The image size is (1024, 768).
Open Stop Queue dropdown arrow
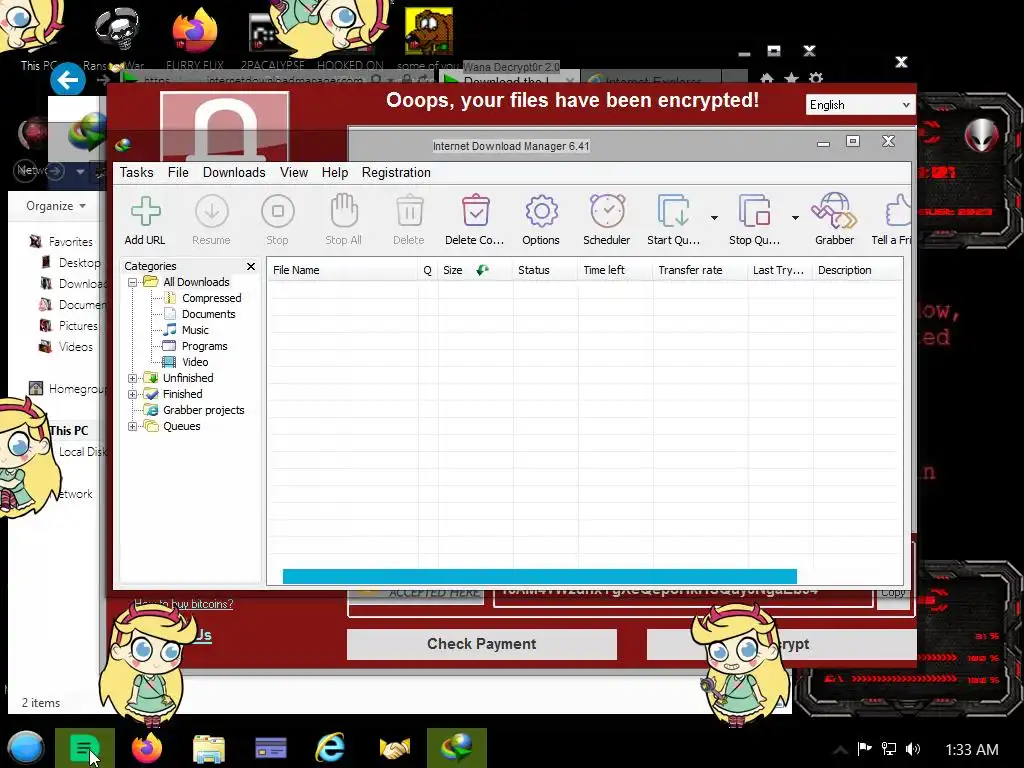click(x=795, y=217)
